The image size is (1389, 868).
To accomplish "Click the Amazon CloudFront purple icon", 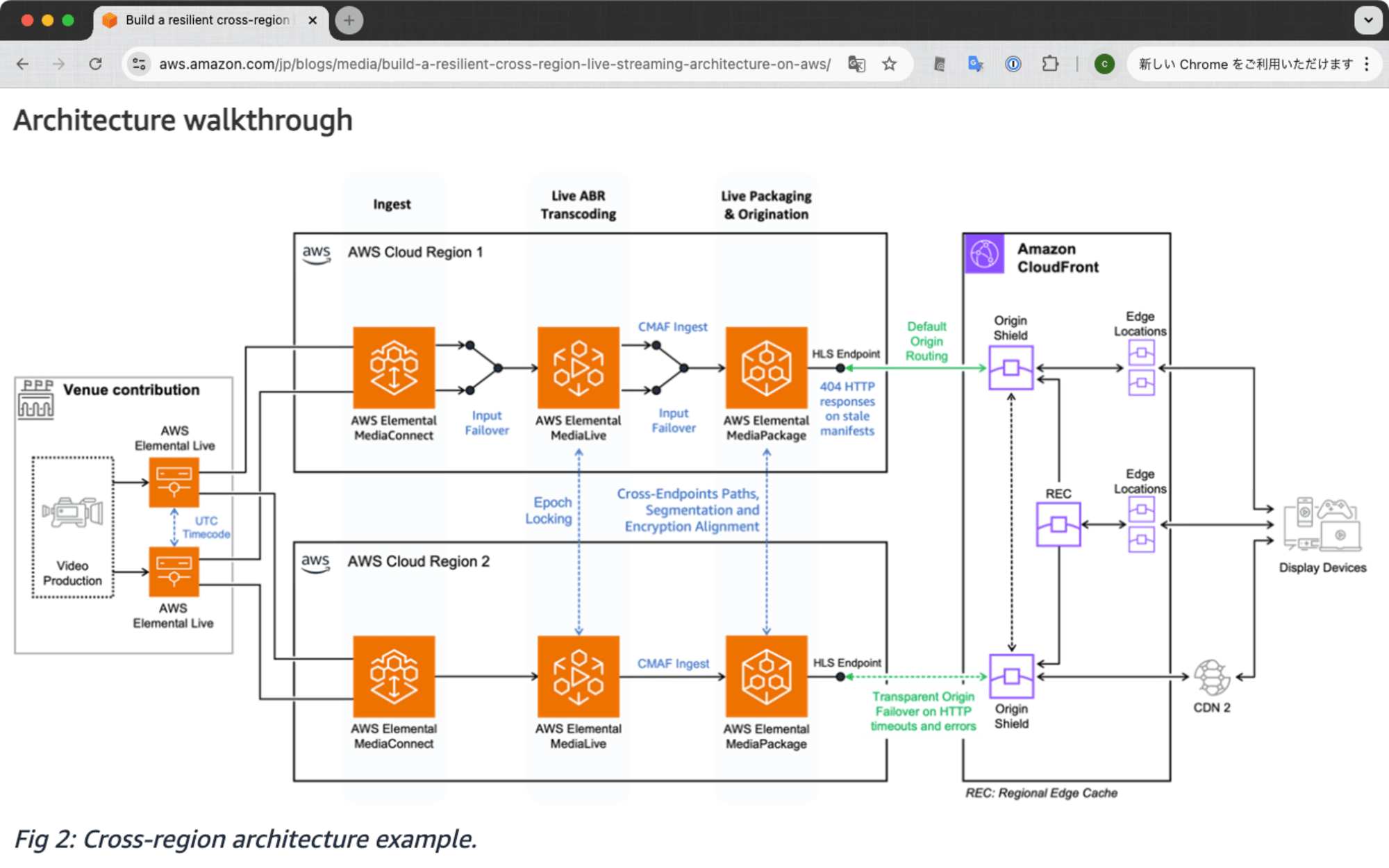I will pyautogui.click(x=984, y=253).
